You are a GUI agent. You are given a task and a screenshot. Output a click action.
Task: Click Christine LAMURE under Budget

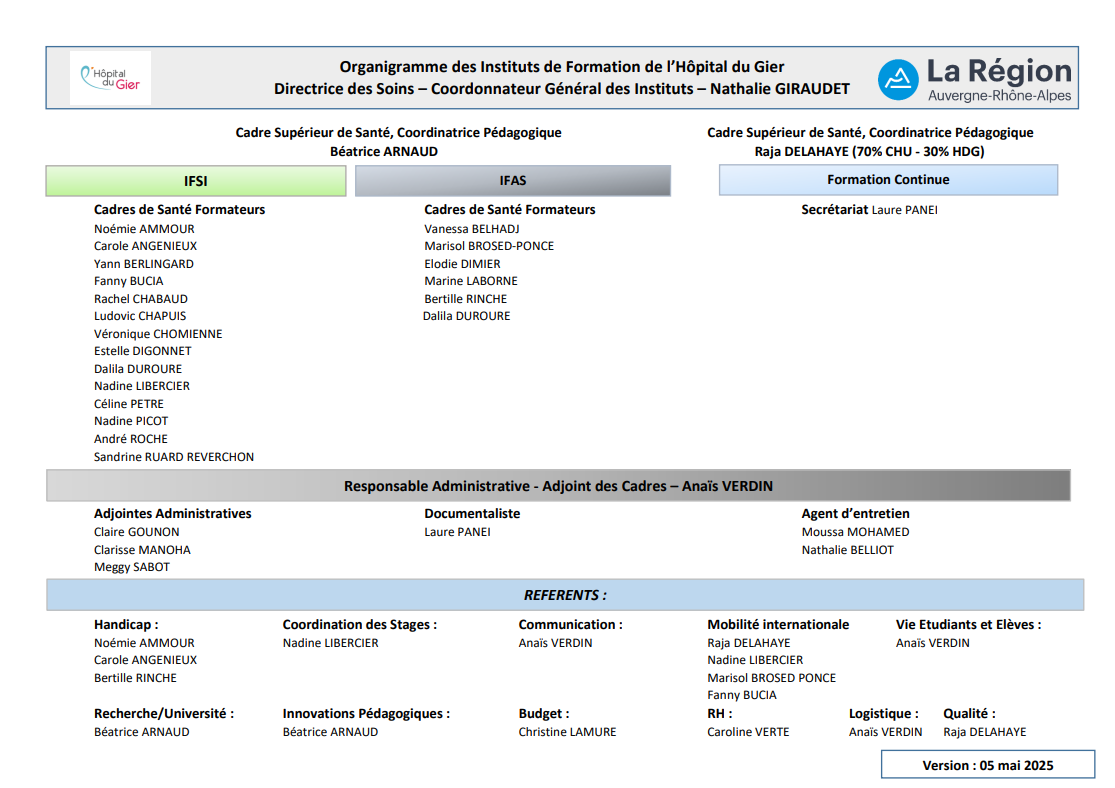[x=567, y=732]
